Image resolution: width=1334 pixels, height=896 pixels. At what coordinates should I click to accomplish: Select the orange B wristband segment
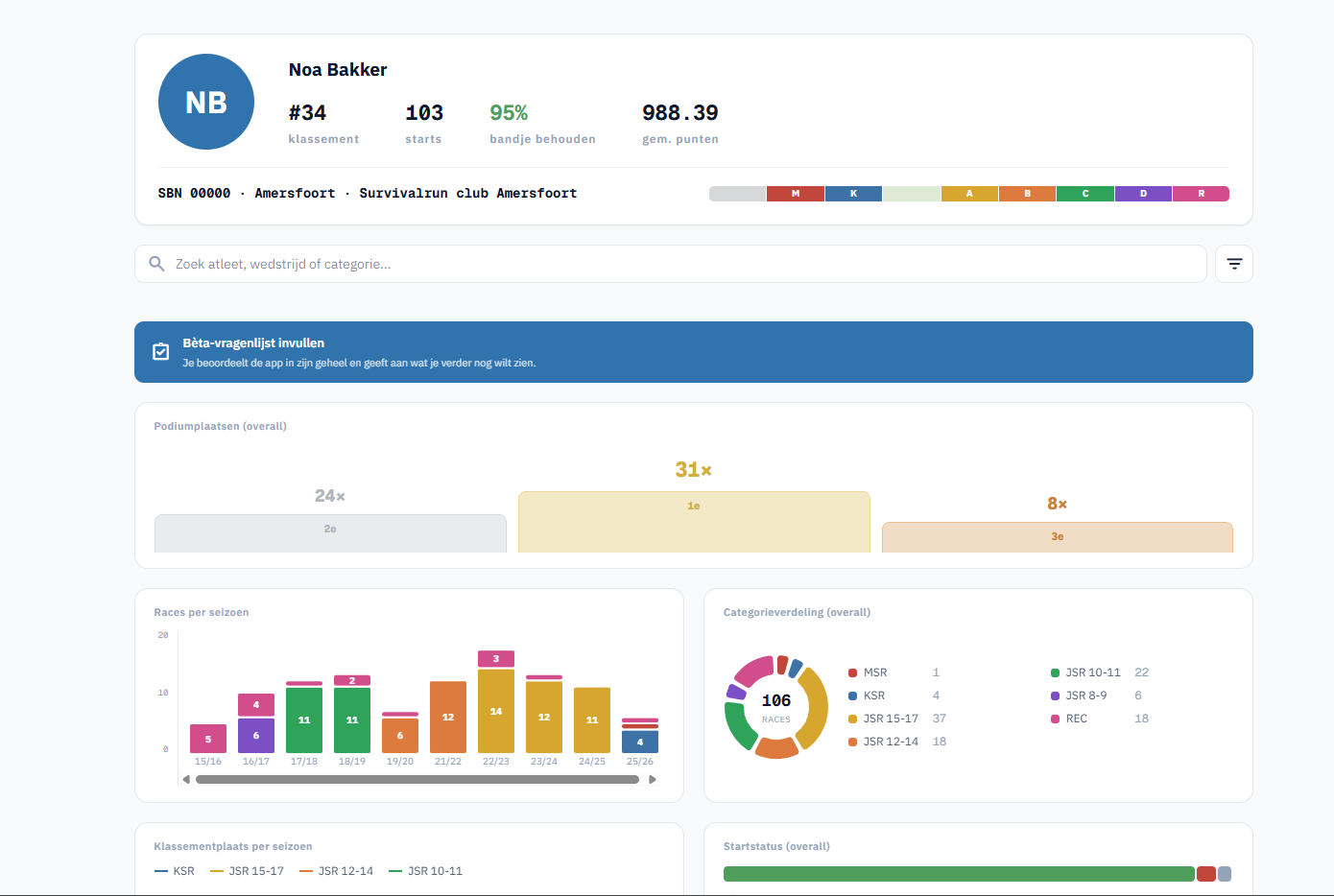(x=1027, y=194)
